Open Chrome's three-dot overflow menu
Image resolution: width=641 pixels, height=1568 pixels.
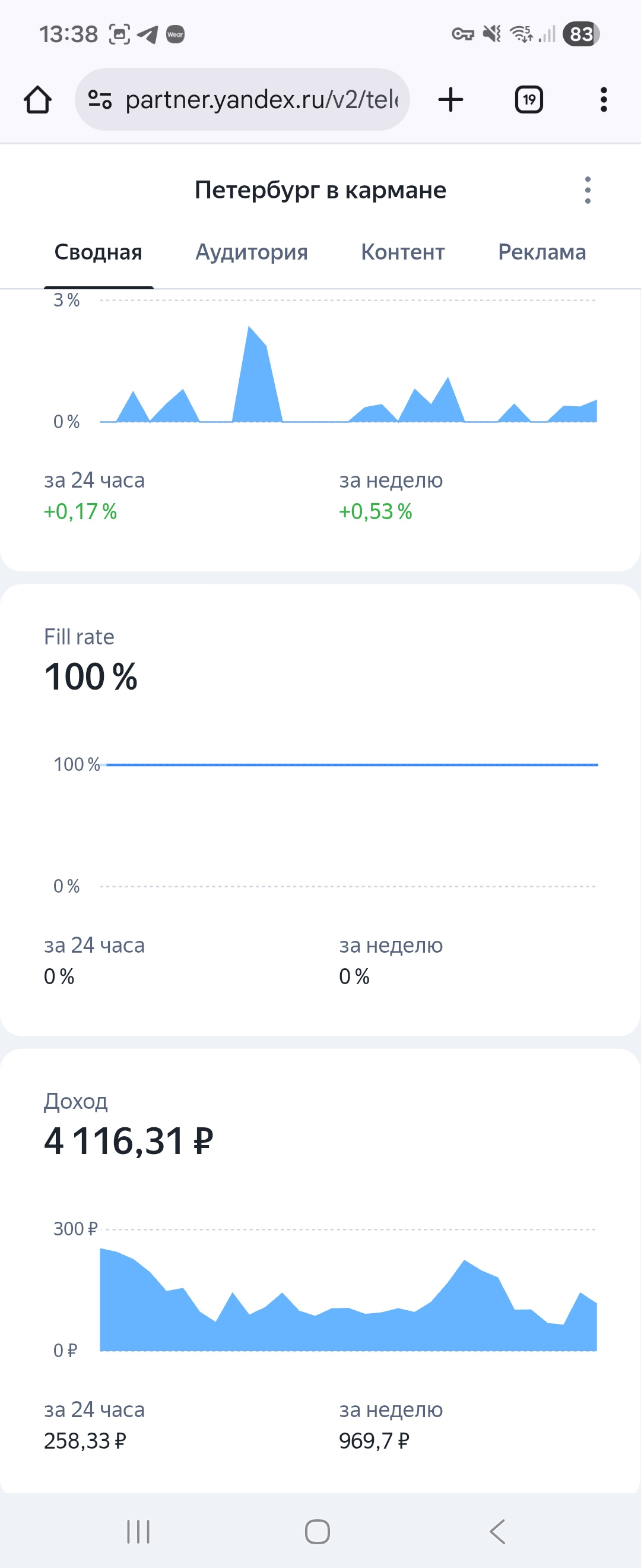[x=603, y=100]
